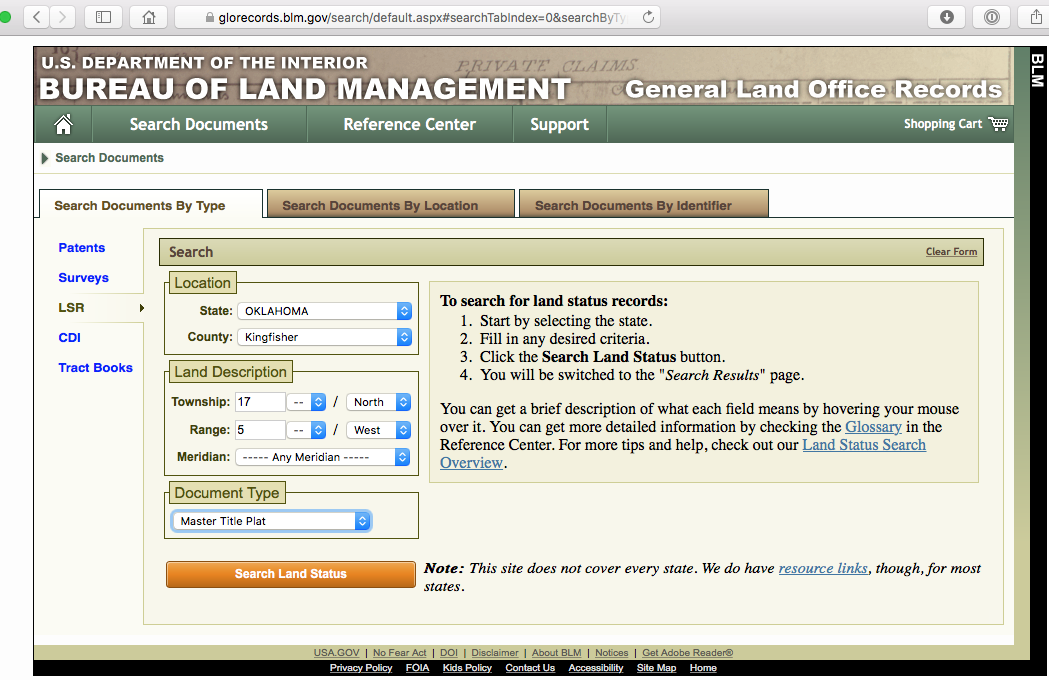Click the Search Land Status button

pos(290,574)
